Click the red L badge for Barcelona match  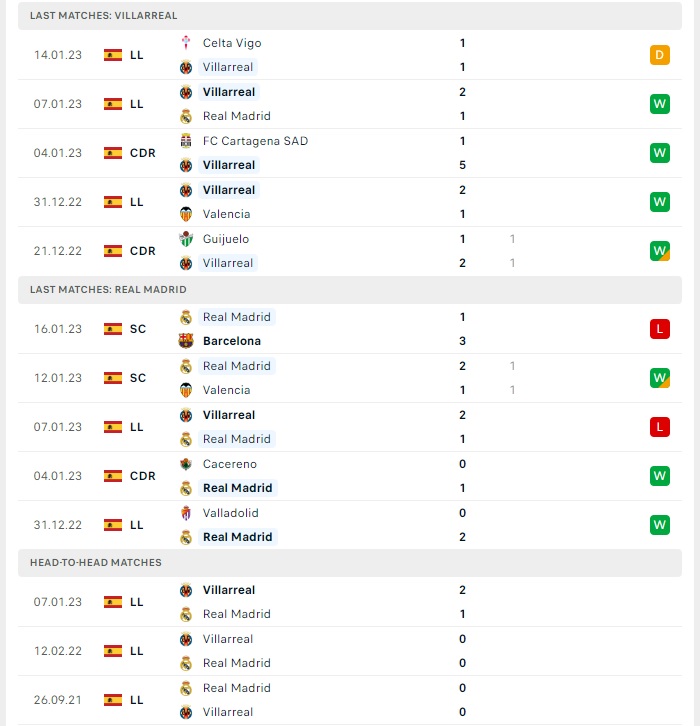(x=660, y=329)
